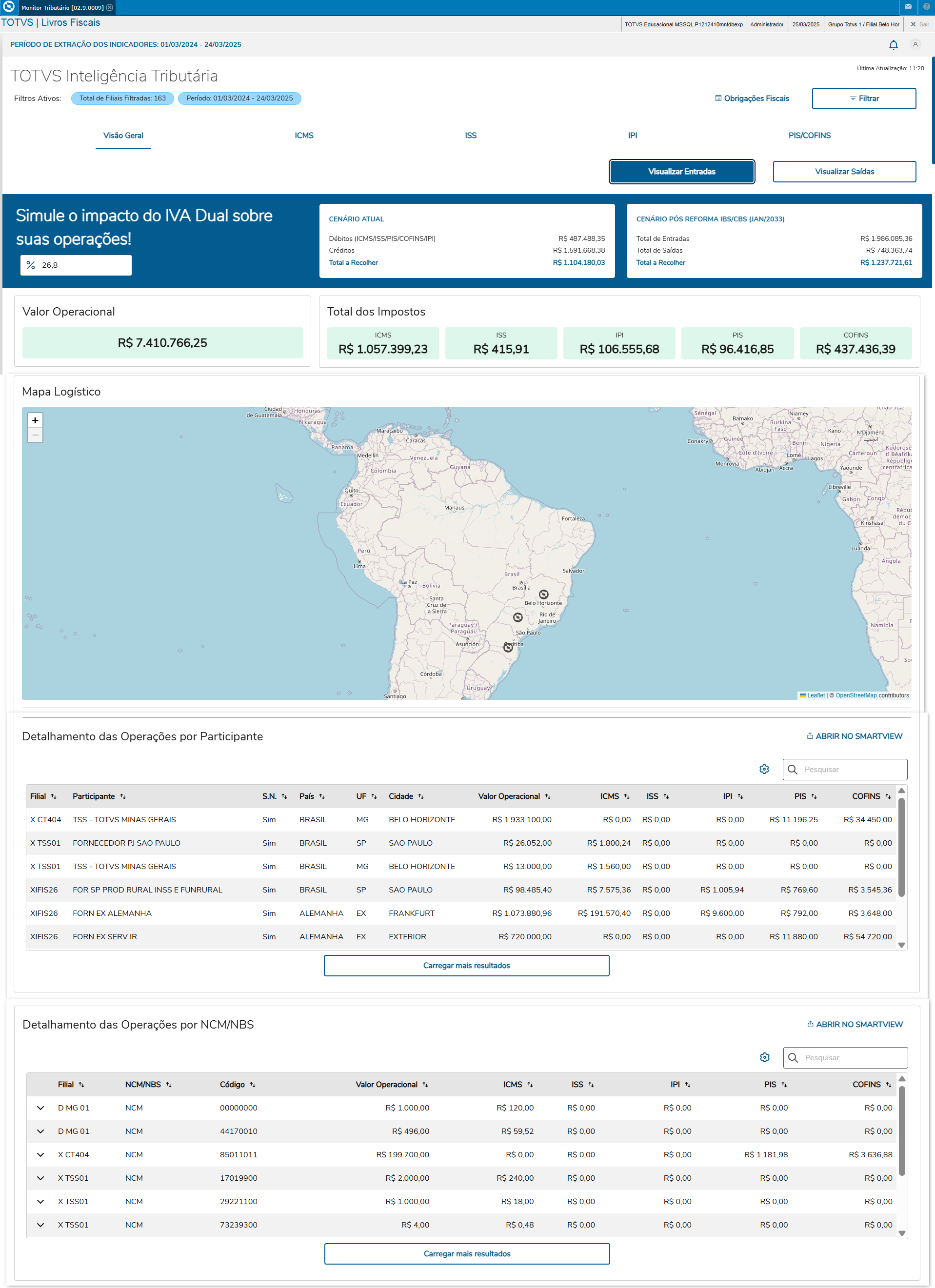Click Visualizar Entradas button
This screenshot has width=935, height=1288.
coord(682,172)
